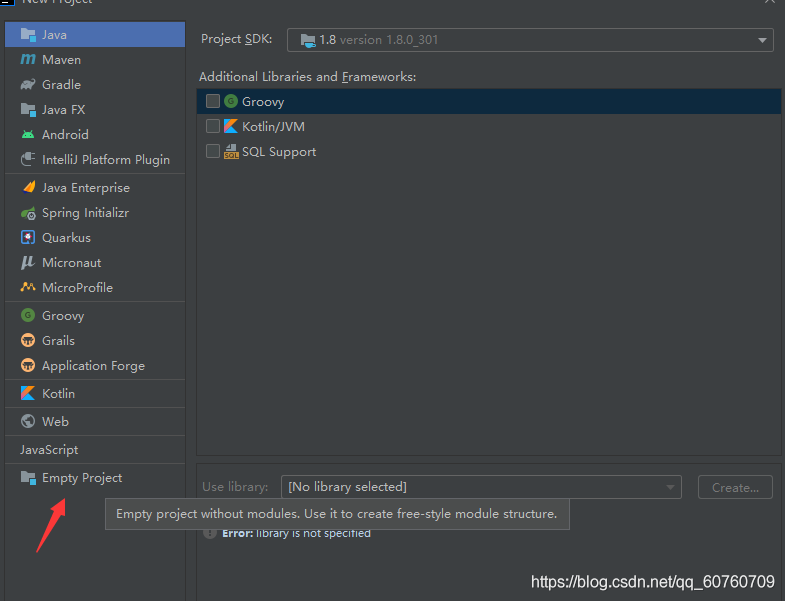Enable the Kotlin/JVM checkbox
The width and height of the screenshot is (785, 601).
tap(213, 126)
